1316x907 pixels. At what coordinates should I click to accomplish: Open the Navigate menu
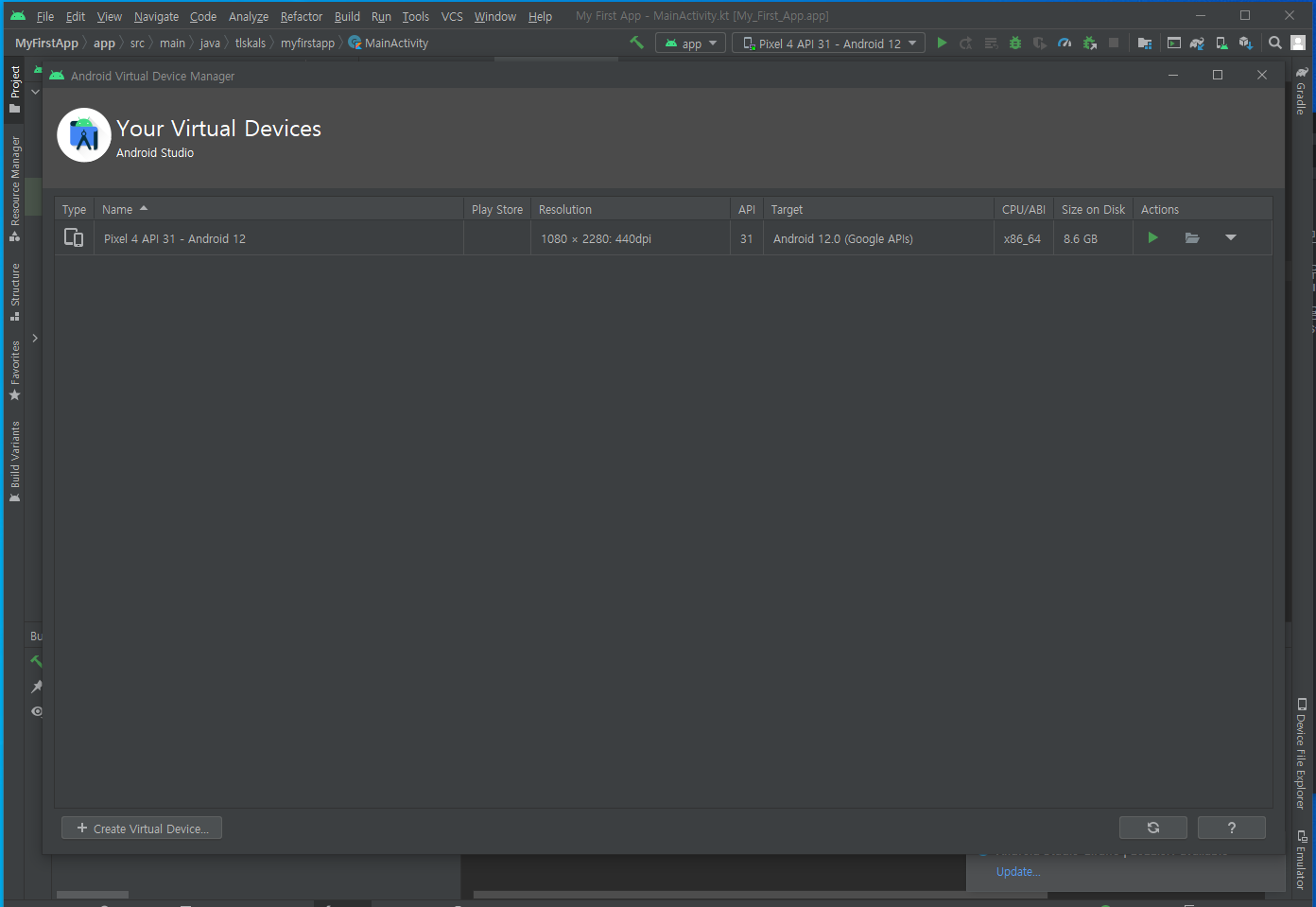156,16
